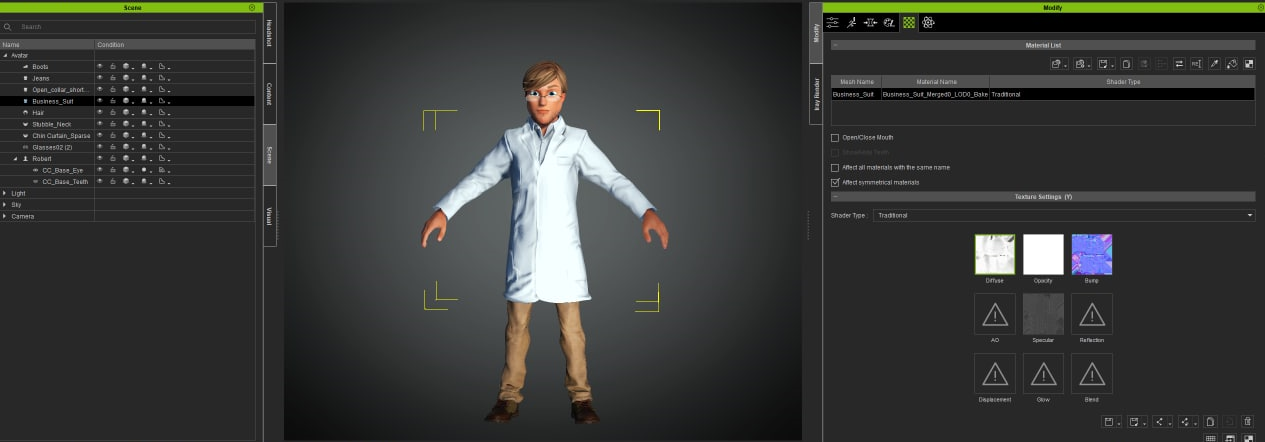The width and height of the screenshot is (1265, 442).
Task: Expand the Camera tree node
Action: 5,216
